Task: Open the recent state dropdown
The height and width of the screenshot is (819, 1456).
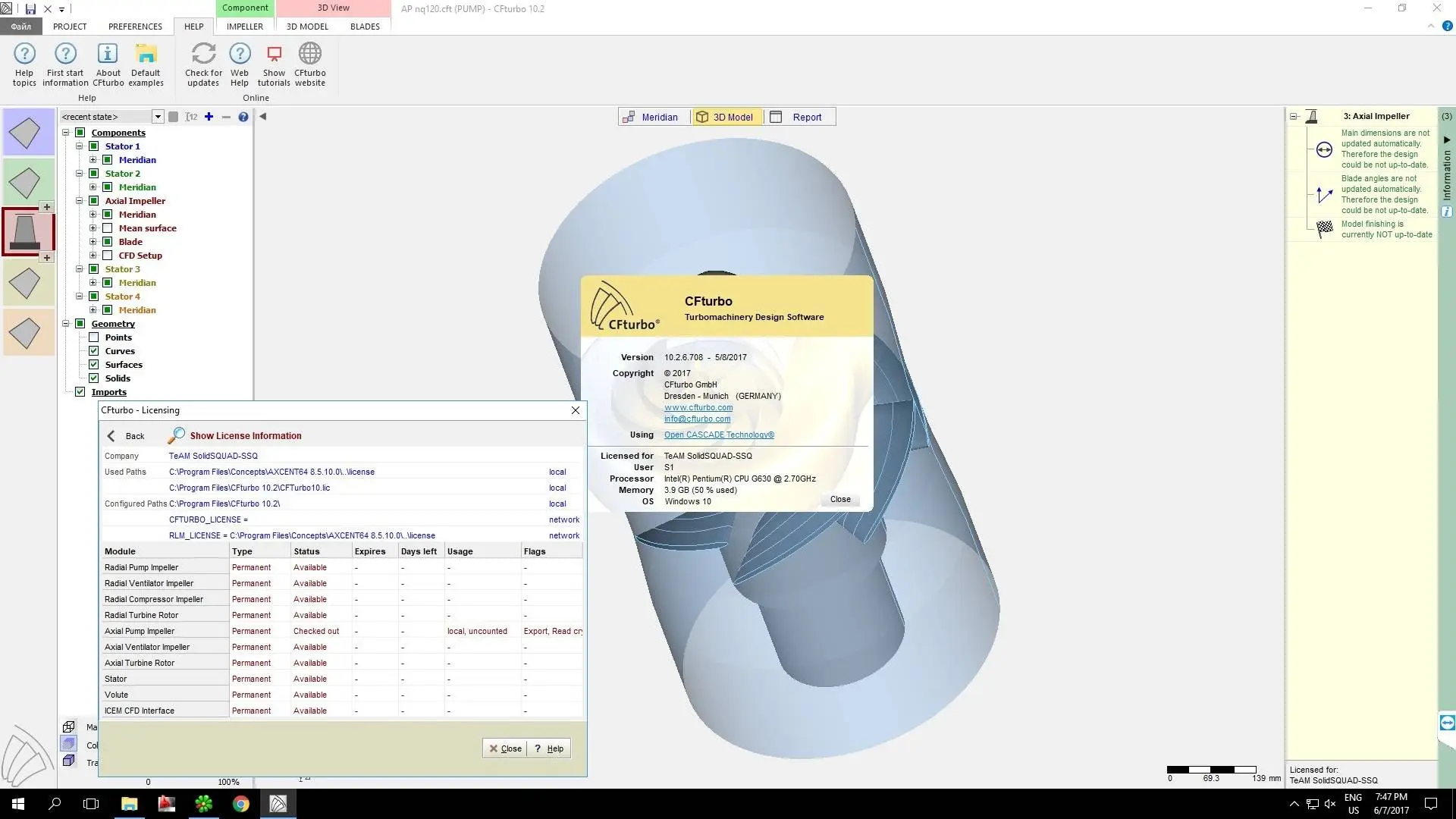Action: click(158, 117)
